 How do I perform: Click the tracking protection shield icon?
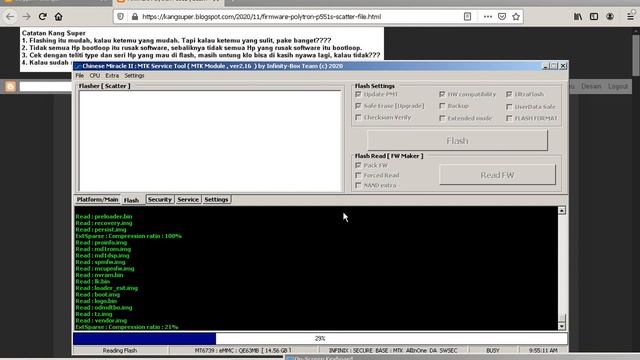point(120,17)
